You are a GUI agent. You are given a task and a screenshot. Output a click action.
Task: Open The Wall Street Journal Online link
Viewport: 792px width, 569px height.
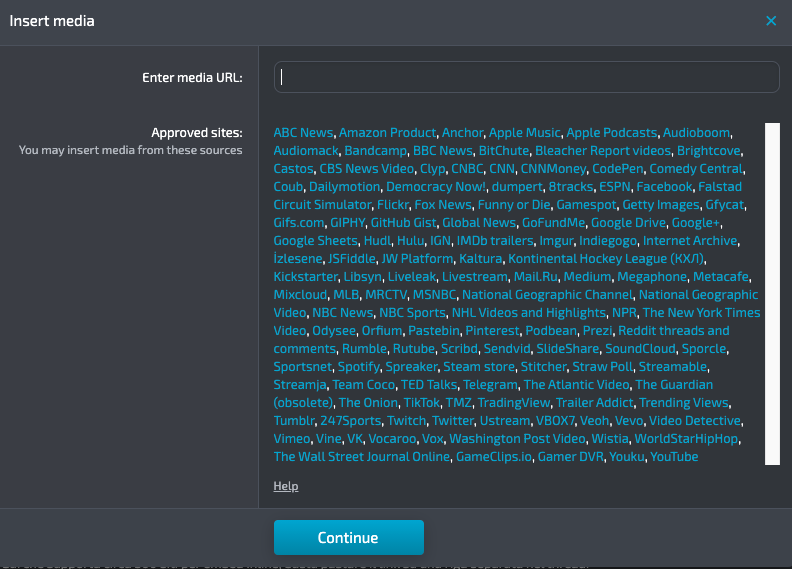tap(362, 457)
